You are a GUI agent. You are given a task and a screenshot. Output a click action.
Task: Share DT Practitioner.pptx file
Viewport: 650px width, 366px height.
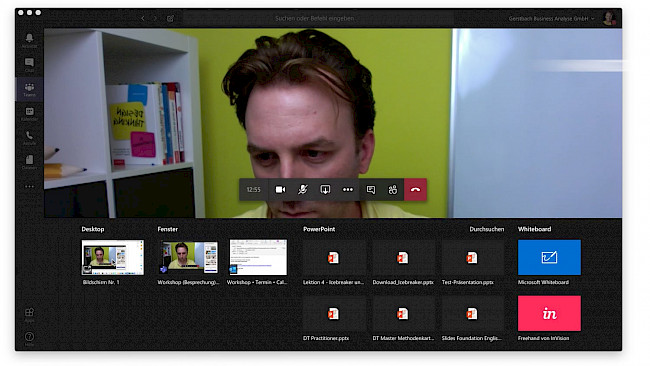tap(333, 313)
